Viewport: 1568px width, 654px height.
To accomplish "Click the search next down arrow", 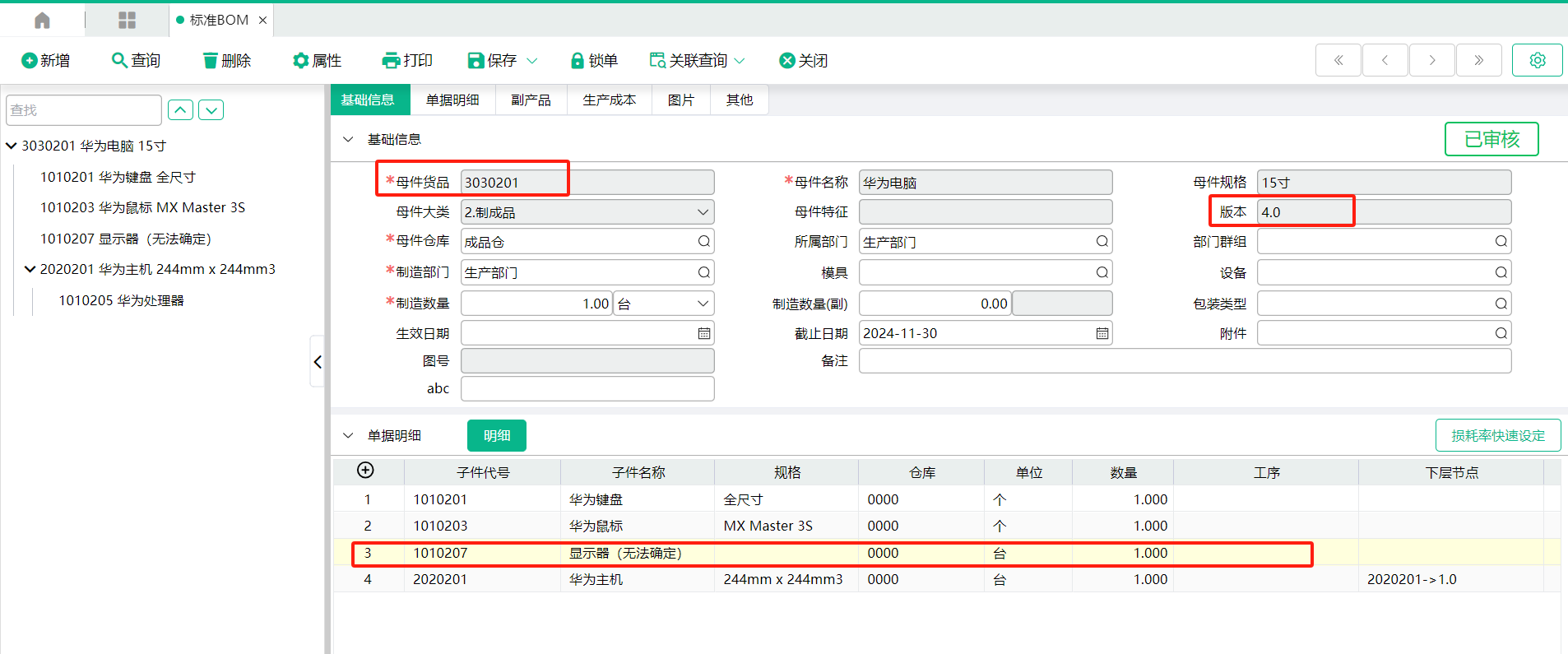I will 211,110.
